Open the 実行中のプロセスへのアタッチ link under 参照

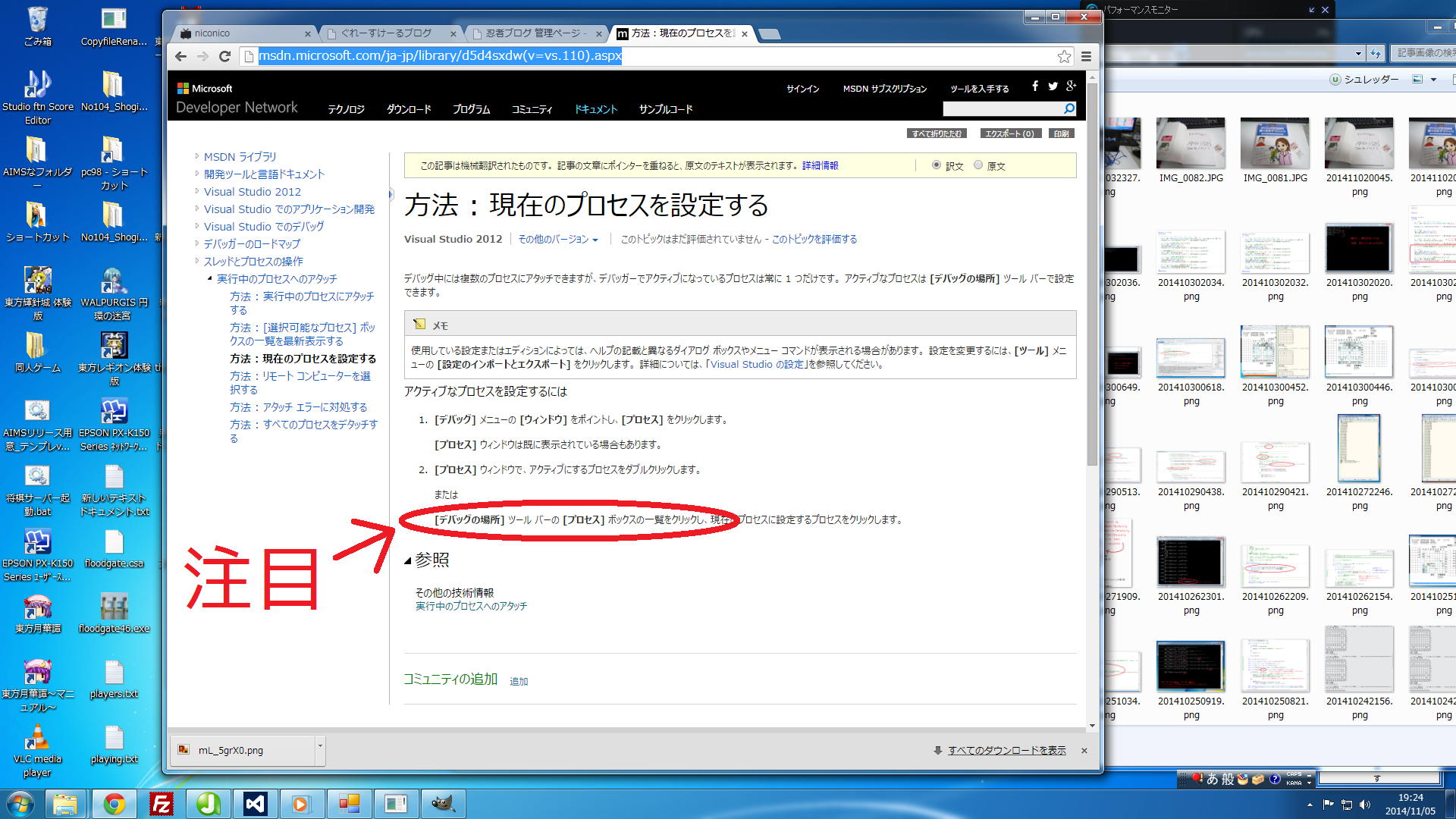[x=471, y=607]
